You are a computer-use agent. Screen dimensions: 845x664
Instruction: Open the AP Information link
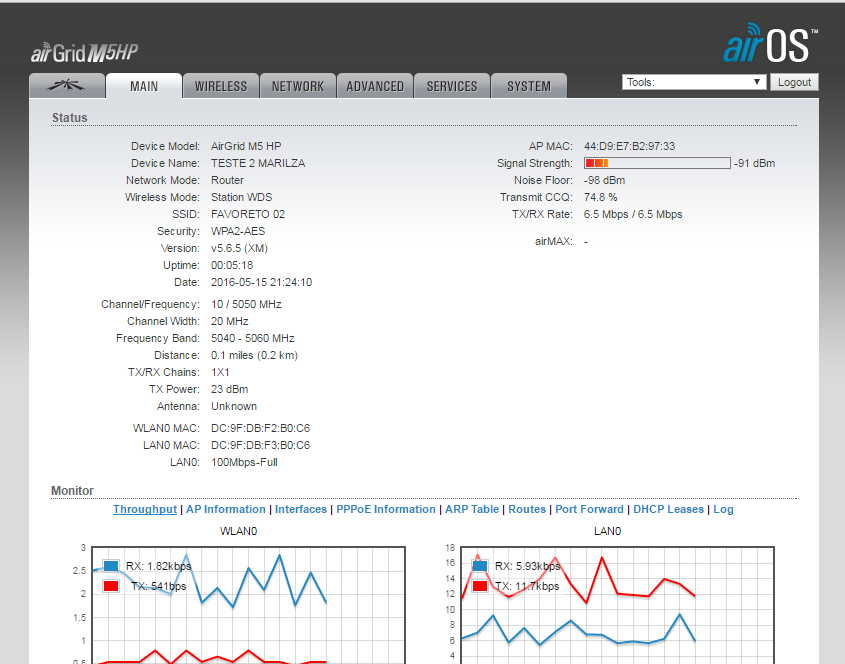226,509
